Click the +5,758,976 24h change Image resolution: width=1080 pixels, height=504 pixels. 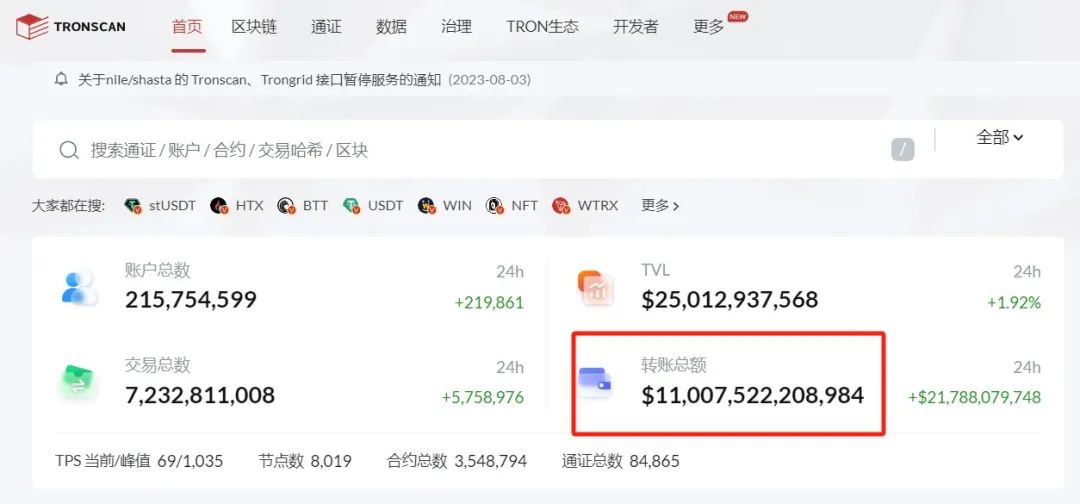(483, 397)
